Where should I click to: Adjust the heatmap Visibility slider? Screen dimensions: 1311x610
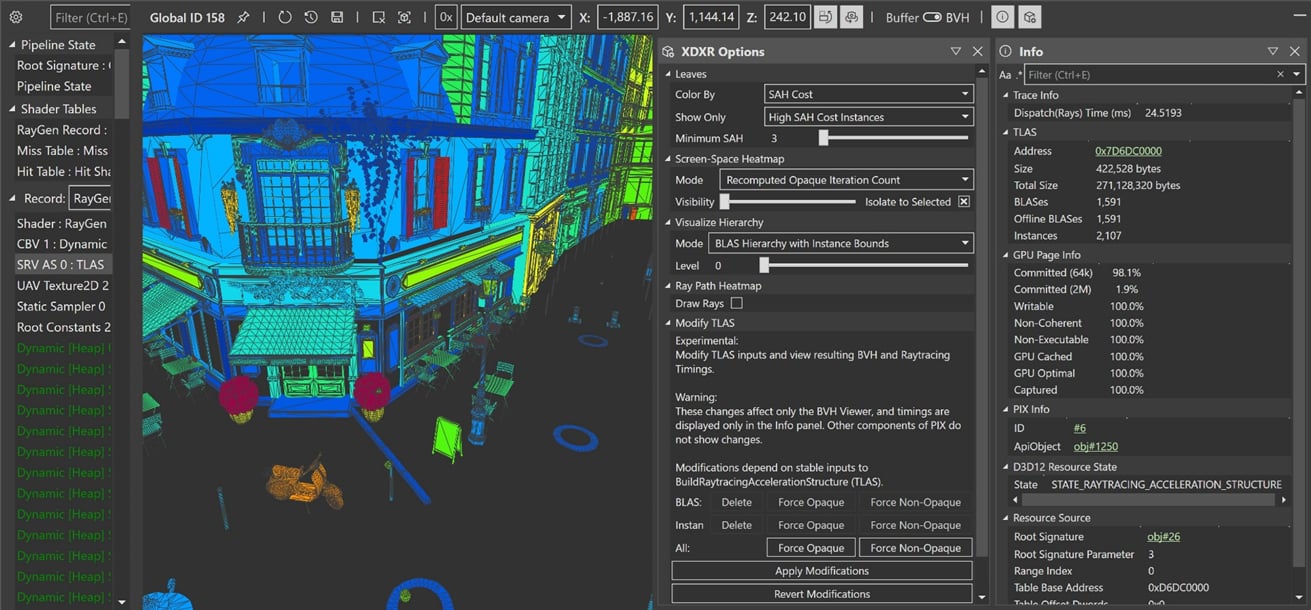(724, 201)
